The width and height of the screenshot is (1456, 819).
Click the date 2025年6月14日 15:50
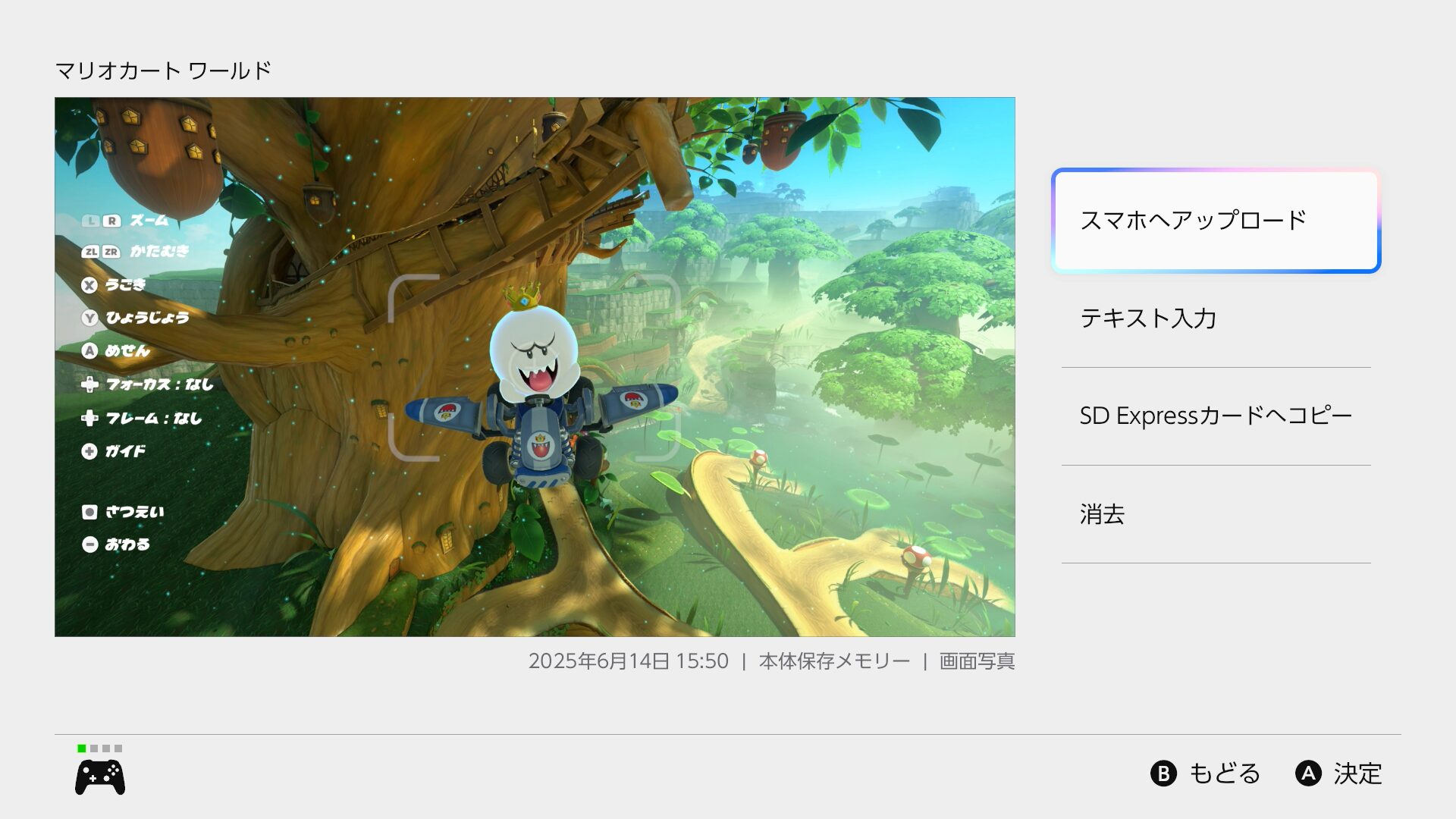(x=628, y=661)
